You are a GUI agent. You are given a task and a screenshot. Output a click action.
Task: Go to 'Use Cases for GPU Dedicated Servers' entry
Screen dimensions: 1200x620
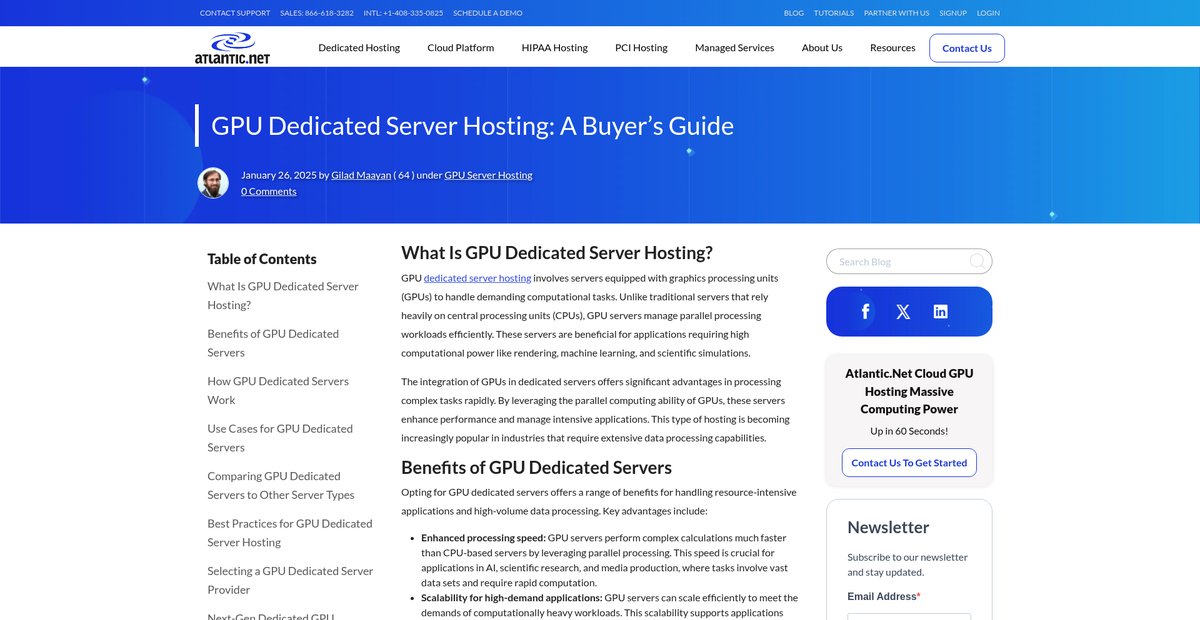pos(280,438)
